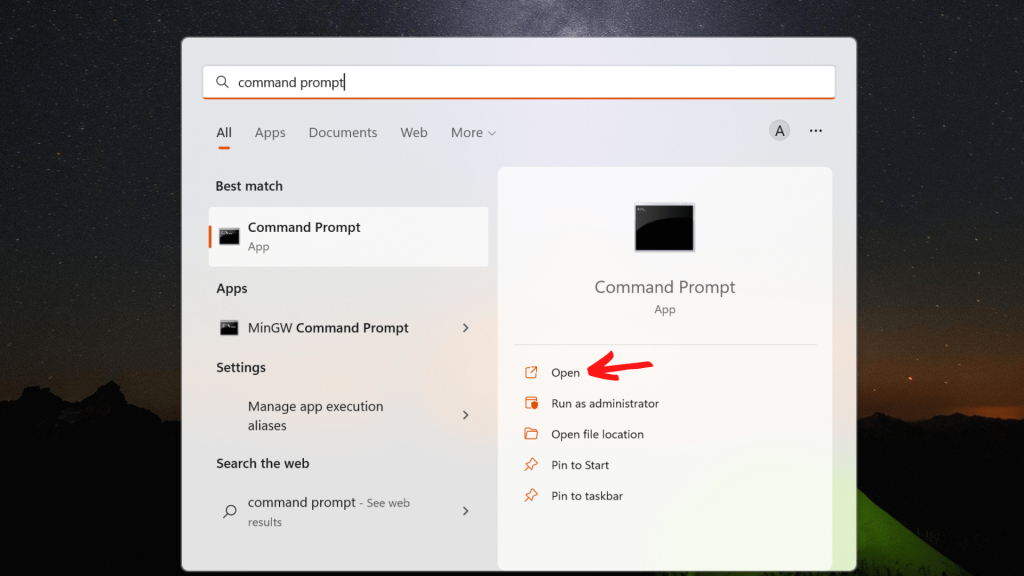The width and height of the screenshot is (1024, 576).
Task: Open the three-dot options menu
Action: coord(816,131)
